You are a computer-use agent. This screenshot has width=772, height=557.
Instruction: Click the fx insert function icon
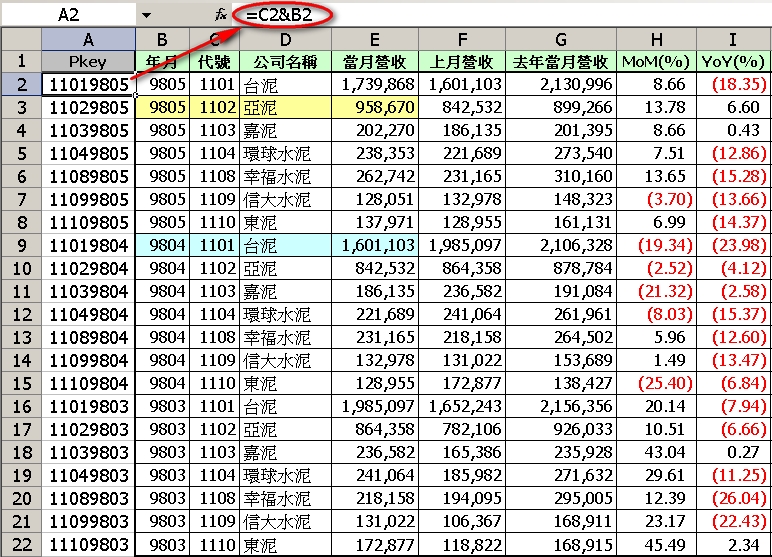pos(221,15)
